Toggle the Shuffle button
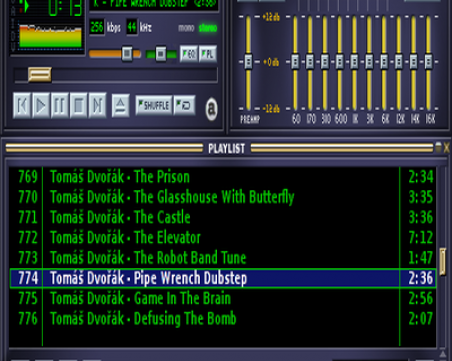The width and height of the screenshot is (452, 361). coord(154,106)
